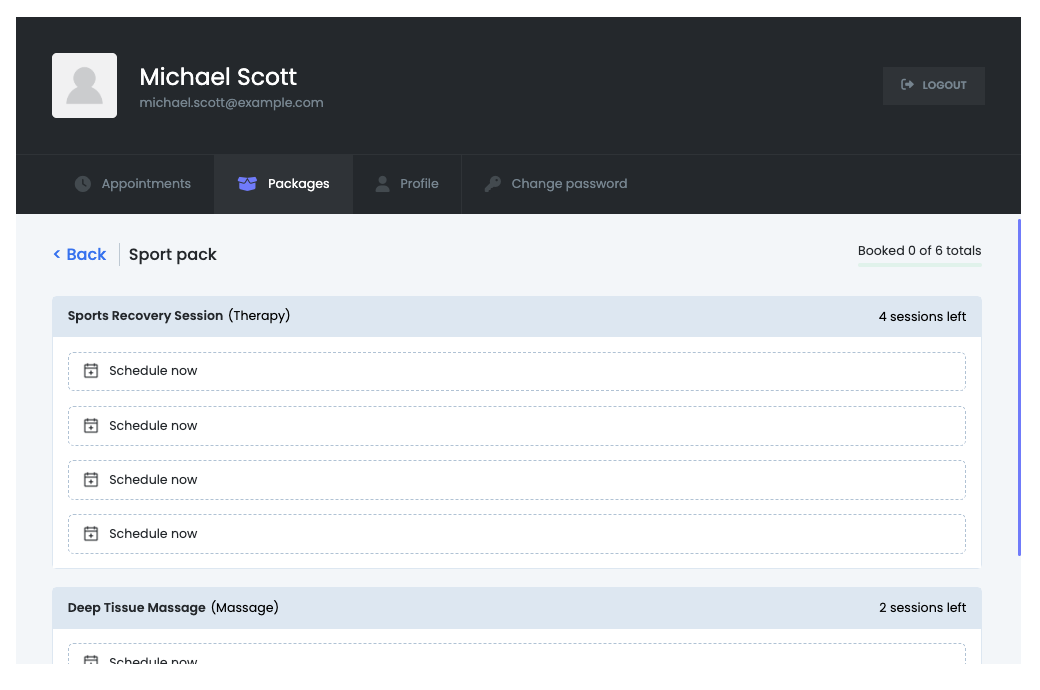Click the calendar icon in fourth Schedule now row
1040x690 pixels.
91,534
